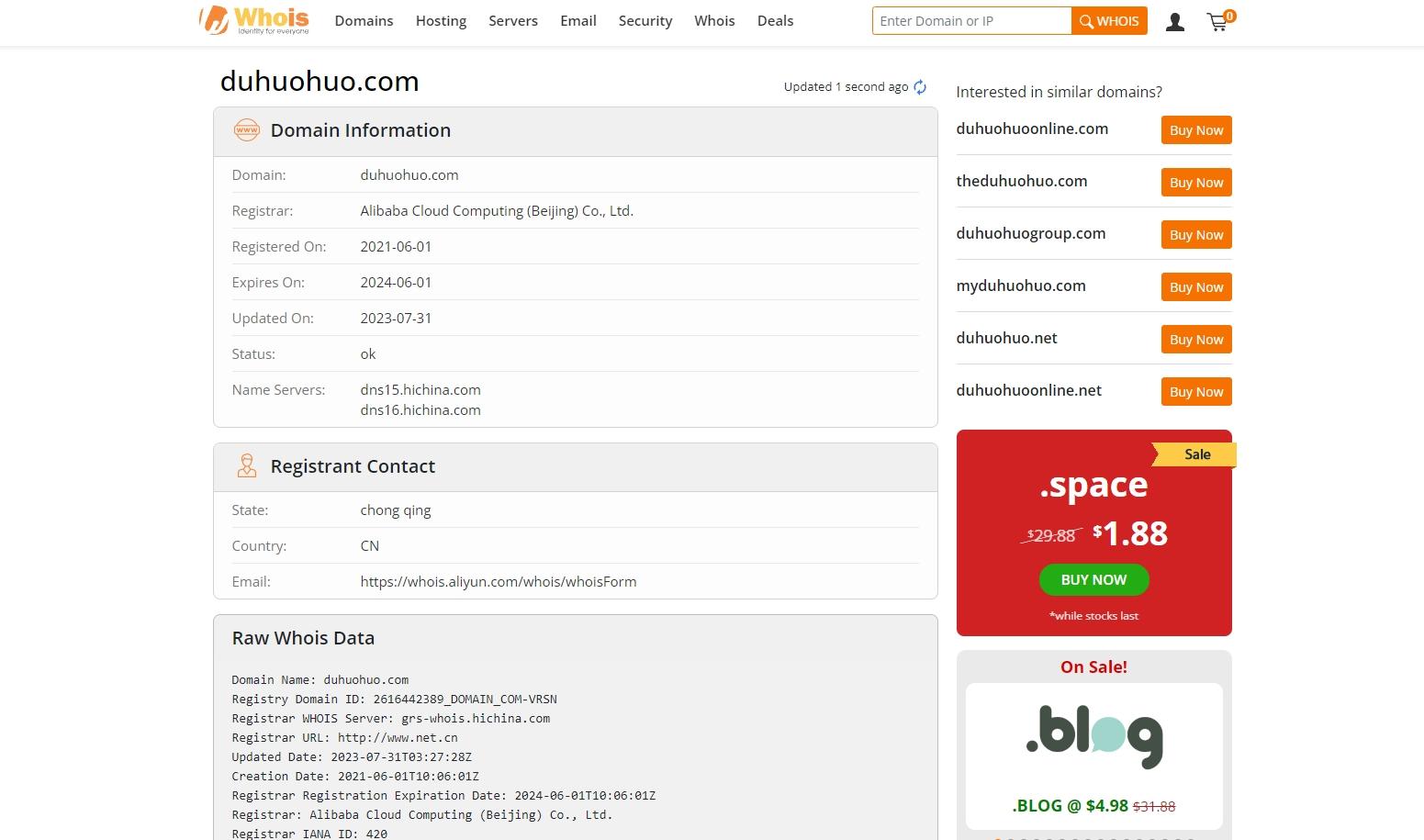Screen dimensions: 1424x840
Task: Select the duhuohuoonline.com domain name
Action: tap(1032, 129)
